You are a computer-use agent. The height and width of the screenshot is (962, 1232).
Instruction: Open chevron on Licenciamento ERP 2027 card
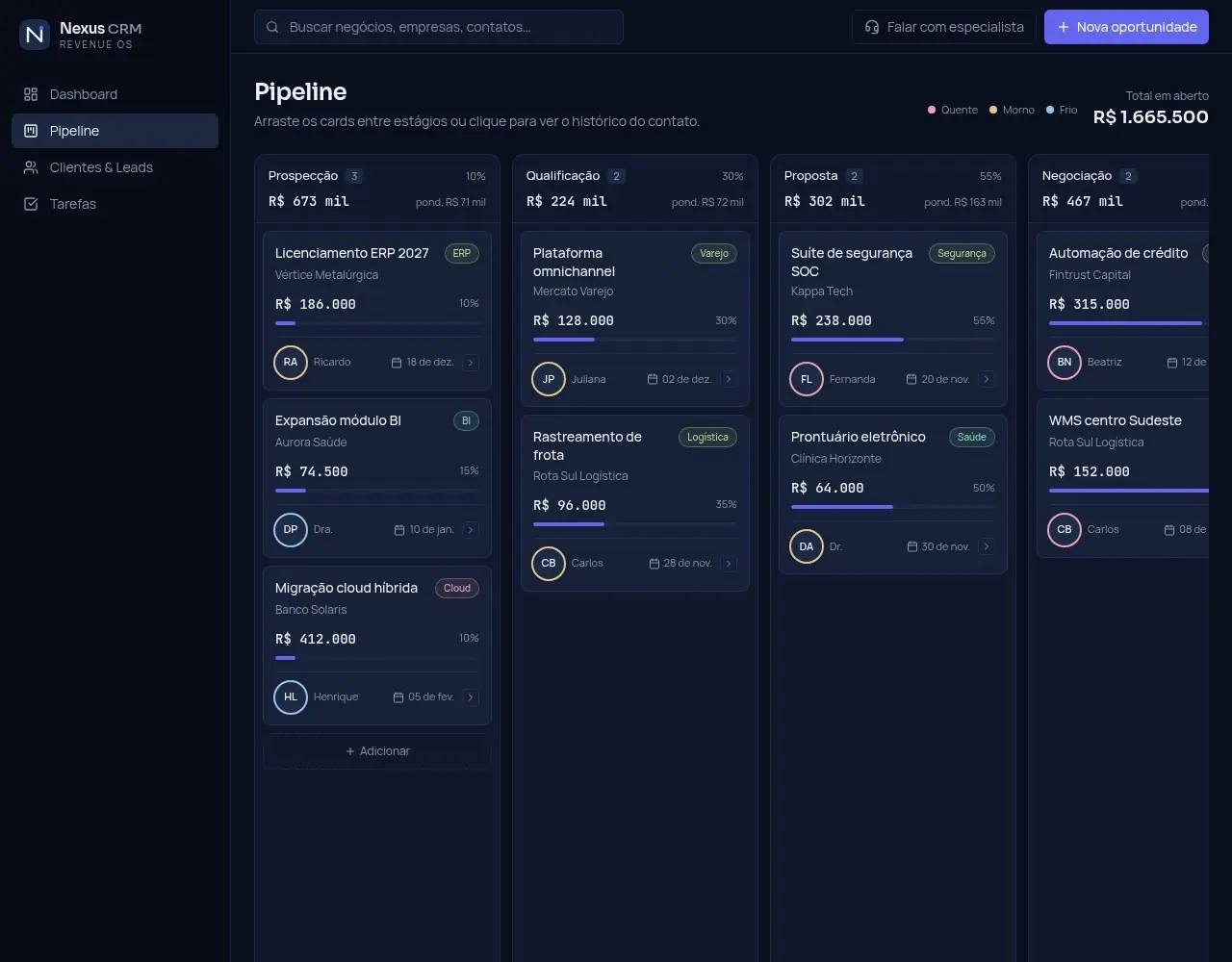(471, 363)
